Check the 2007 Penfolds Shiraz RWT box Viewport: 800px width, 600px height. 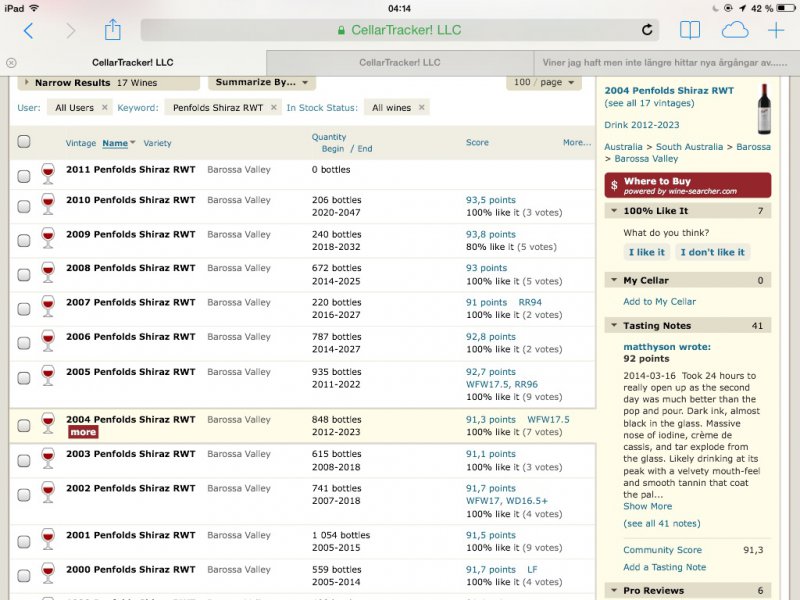pyautogui.click(x=24, y=309)
